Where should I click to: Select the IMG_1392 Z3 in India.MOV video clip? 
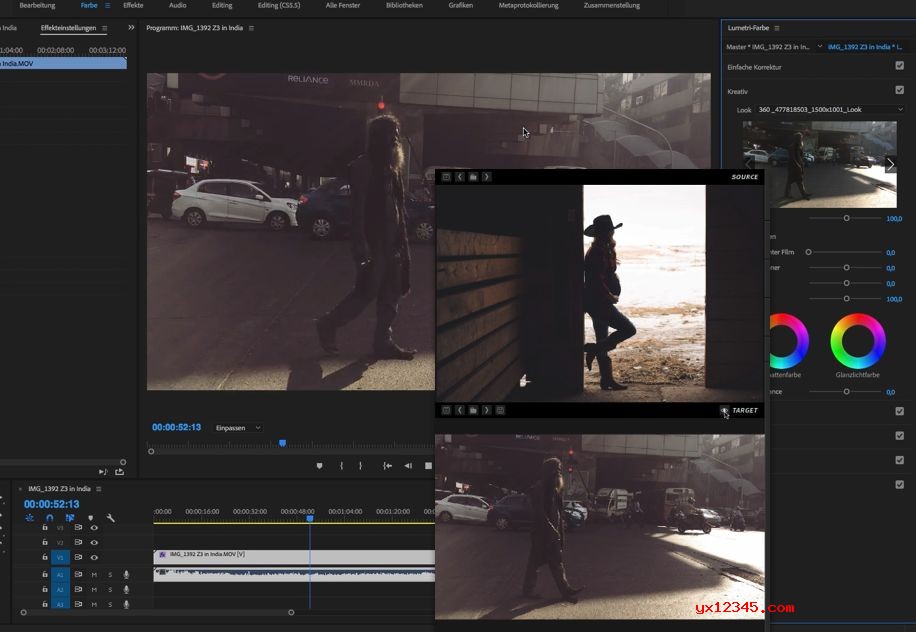point(294,557)
